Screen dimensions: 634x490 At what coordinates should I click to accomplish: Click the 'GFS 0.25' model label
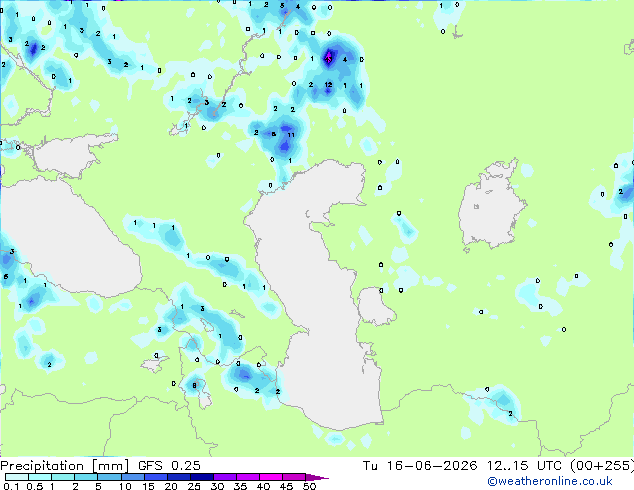(169, 466)
